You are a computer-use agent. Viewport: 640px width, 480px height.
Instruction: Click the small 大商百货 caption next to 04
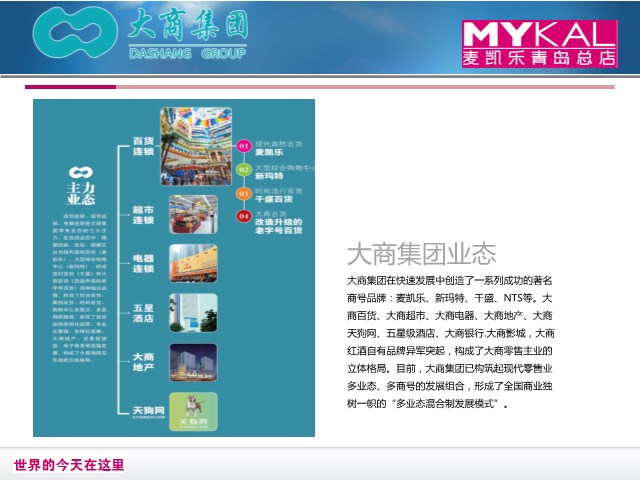(271, 214)
